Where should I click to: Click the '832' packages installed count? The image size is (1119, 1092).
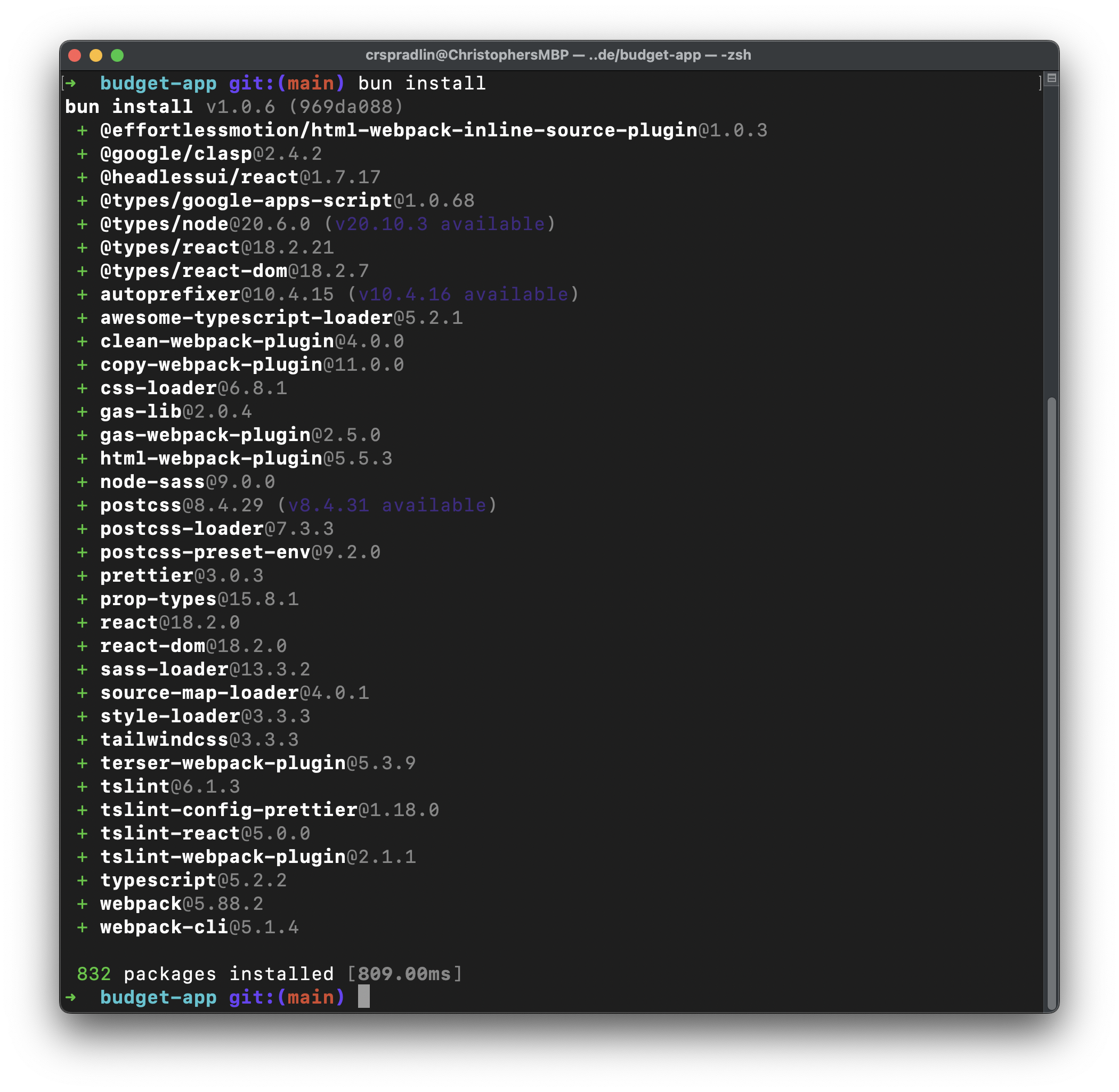tap(94, 974)
